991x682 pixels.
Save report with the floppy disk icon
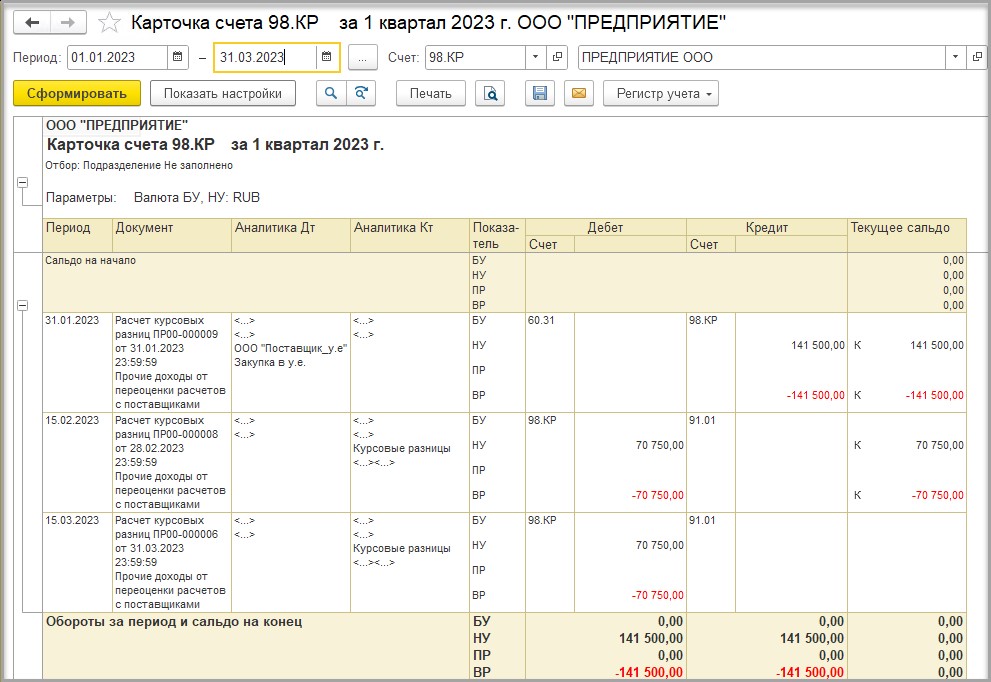(540, 94)
